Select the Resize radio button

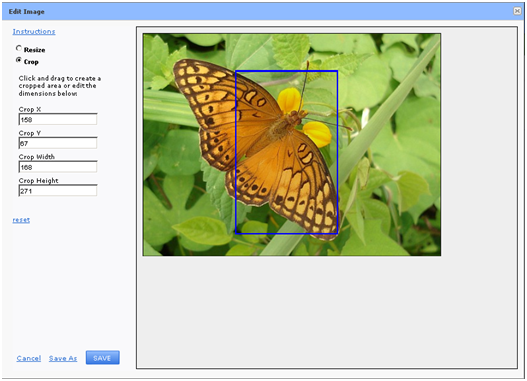(19, 48)
